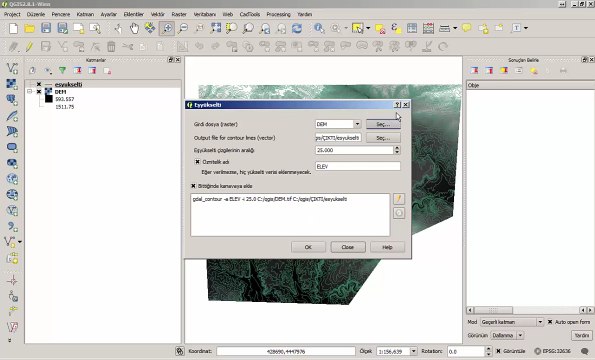Open the Vektör menu

click(x=157, y=14)
